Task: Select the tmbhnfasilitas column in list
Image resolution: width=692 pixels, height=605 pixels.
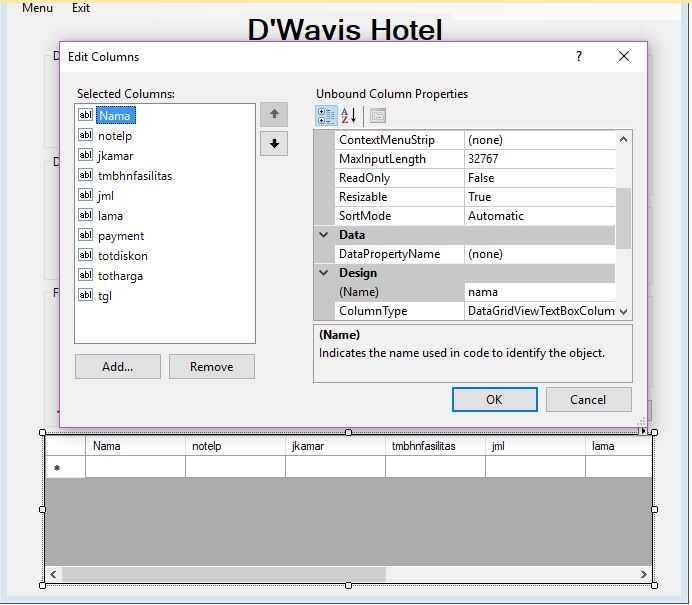Action: [135, 176]
